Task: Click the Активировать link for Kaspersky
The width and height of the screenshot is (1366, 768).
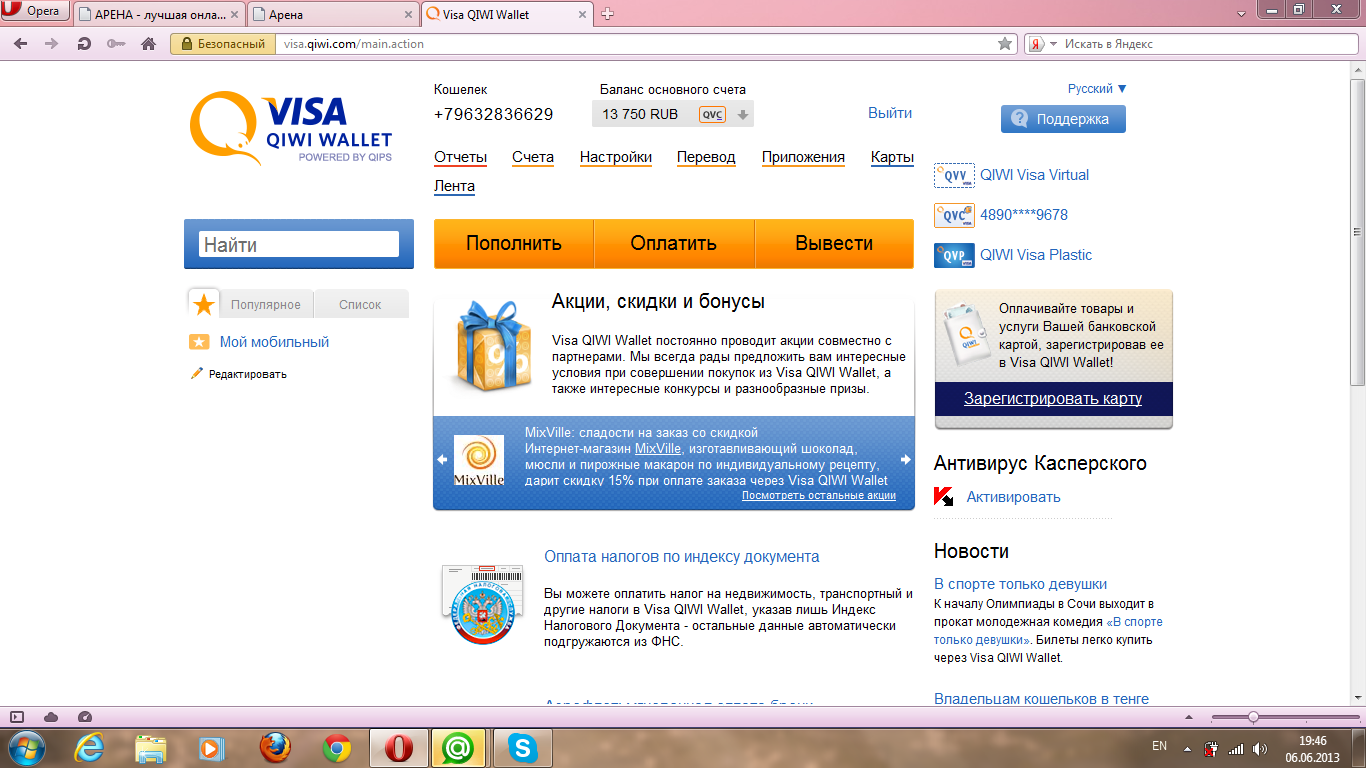Action: (1013, 497)
